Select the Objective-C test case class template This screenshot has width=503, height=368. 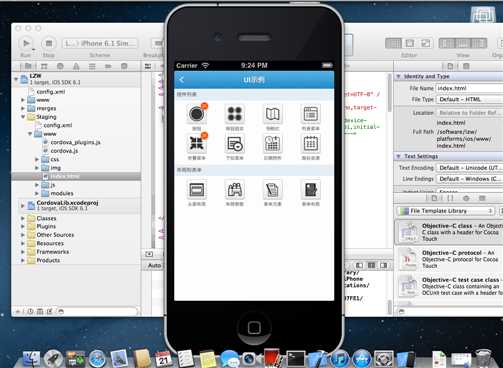[449, 286]
